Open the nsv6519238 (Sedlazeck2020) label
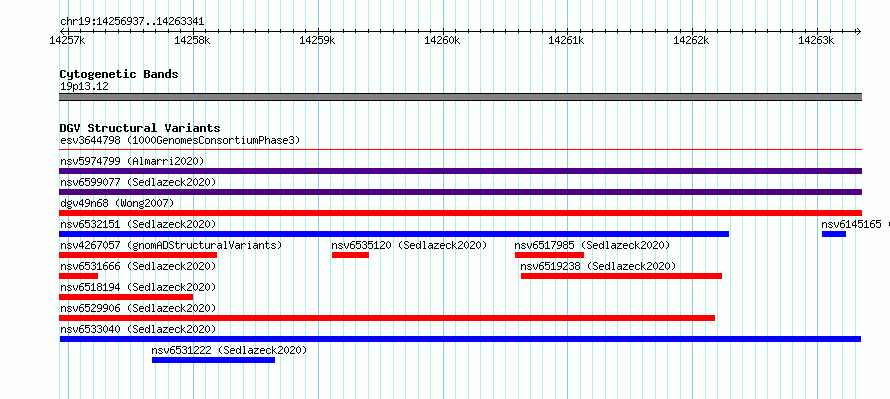890x399 pixels. 598,266
